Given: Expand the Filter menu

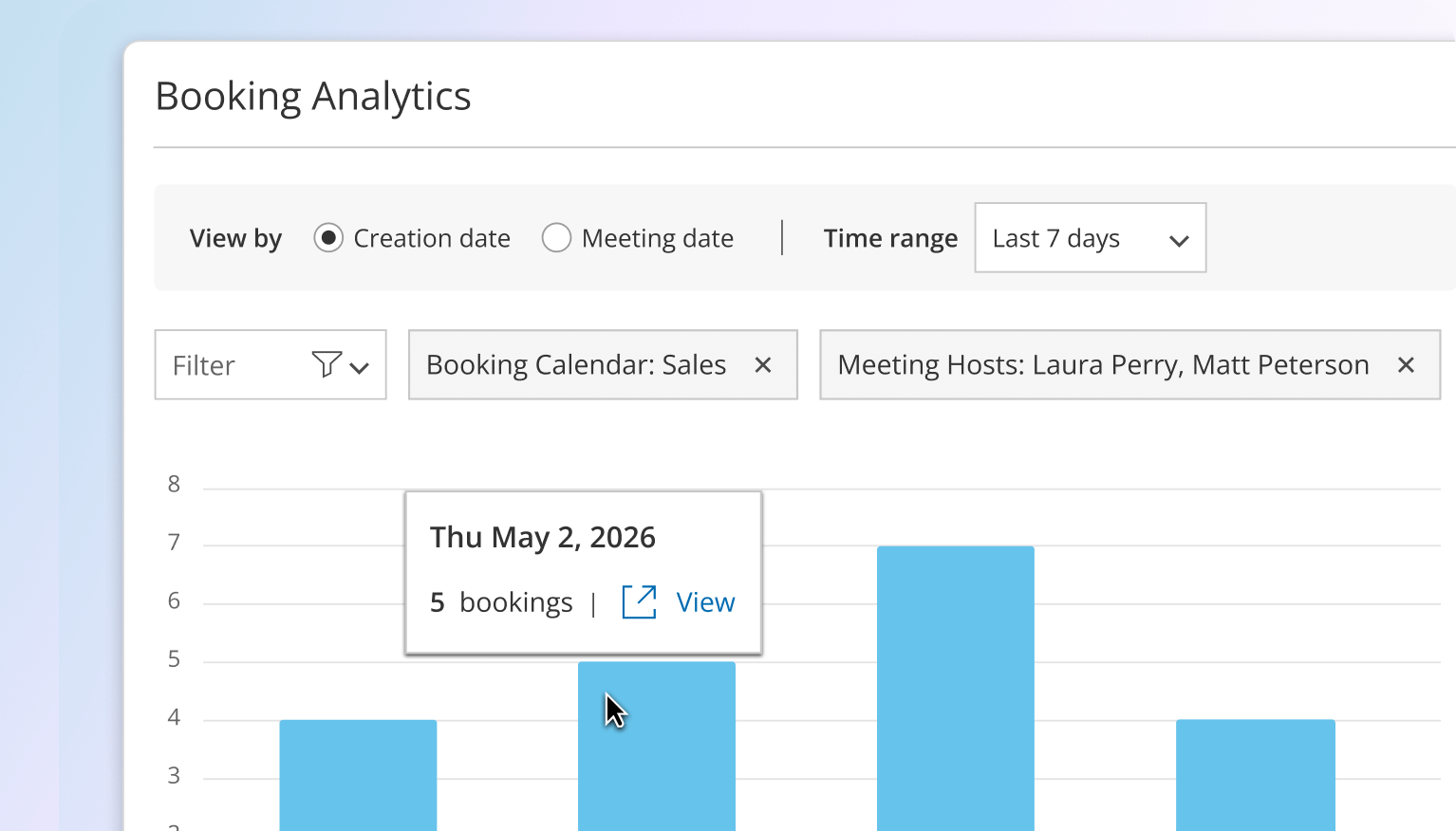Looking at the screenshot, I should (x=270, y=364).
